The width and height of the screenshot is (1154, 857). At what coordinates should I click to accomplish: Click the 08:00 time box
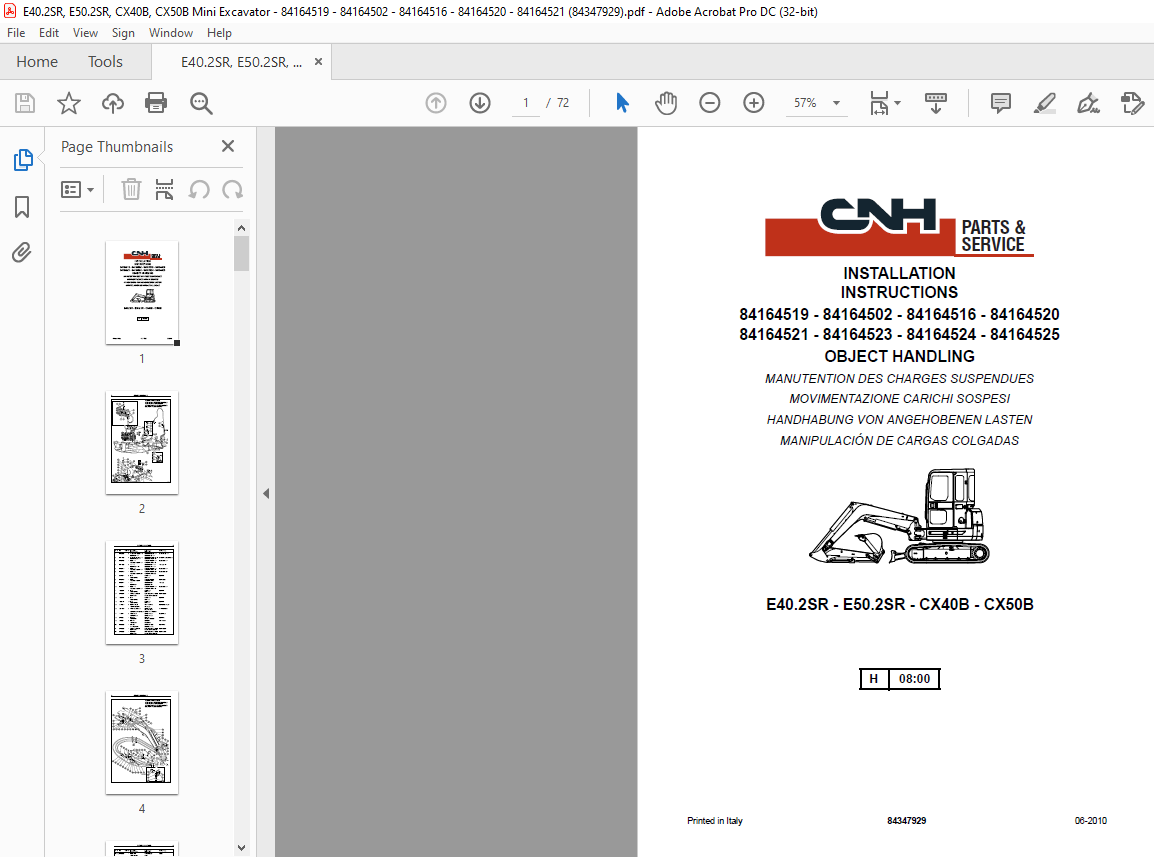pyautogui.click(x=914, y=679)
